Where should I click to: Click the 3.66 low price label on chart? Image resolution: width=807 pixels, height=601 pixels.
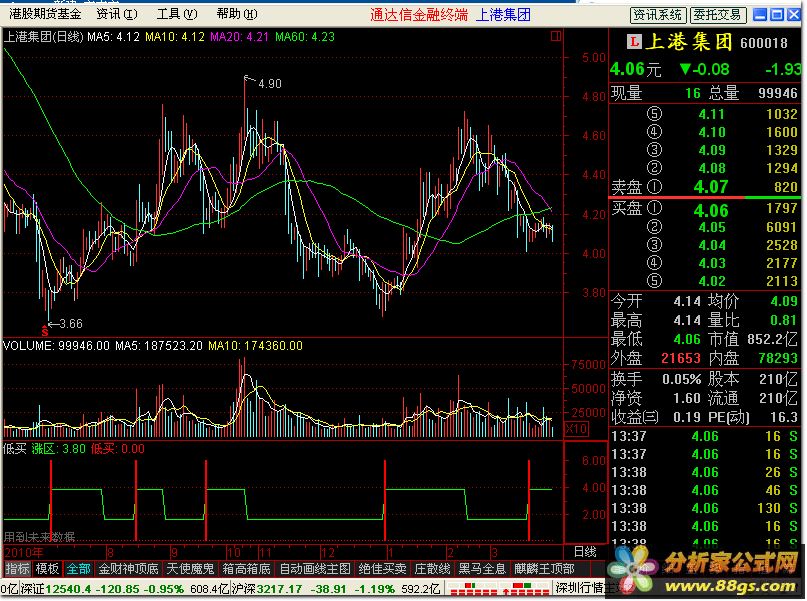pyautogui.click(x=71, y=324)
